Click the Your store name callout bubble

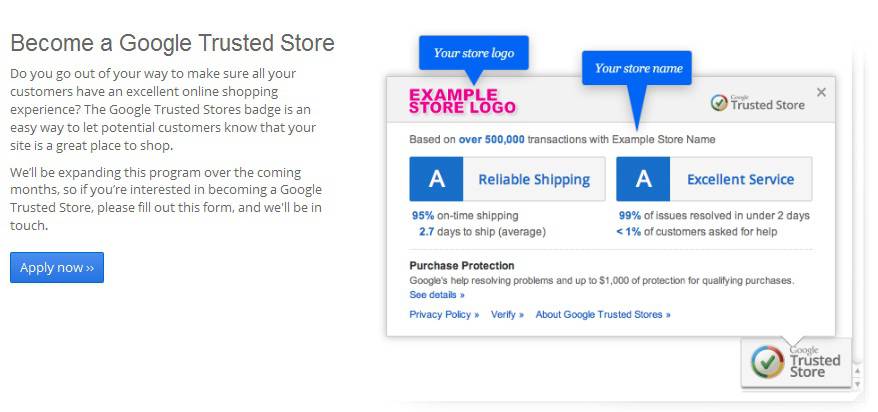click(637, 68)
